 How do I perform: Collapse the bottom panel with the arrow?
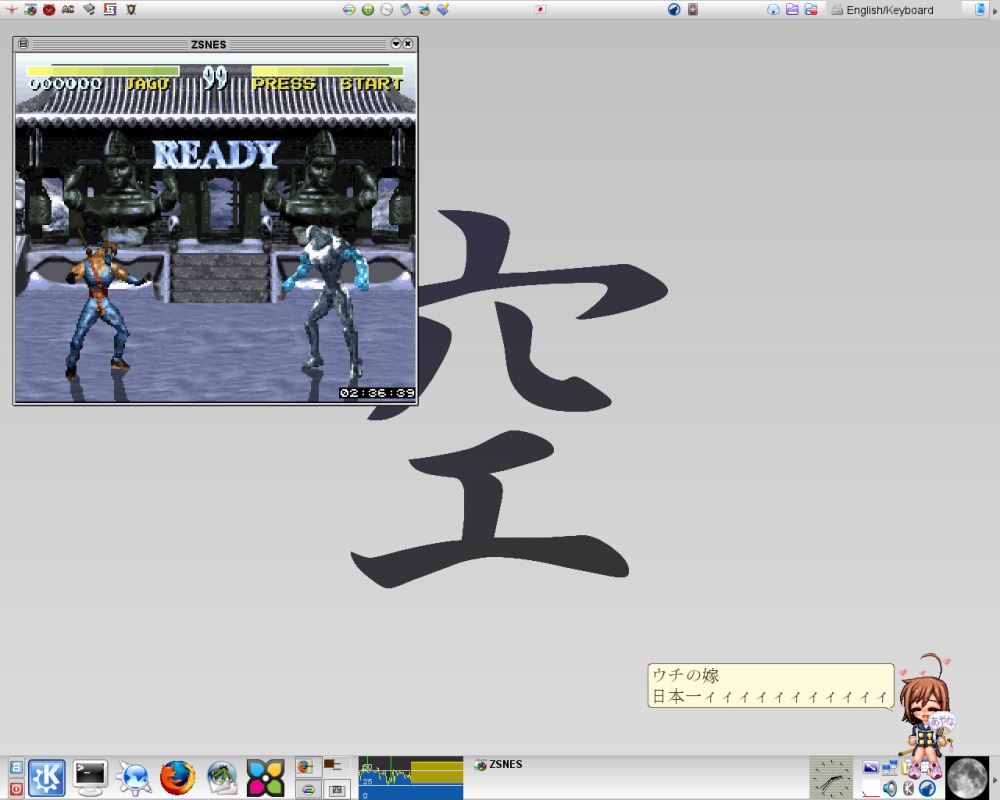point(994,779)
